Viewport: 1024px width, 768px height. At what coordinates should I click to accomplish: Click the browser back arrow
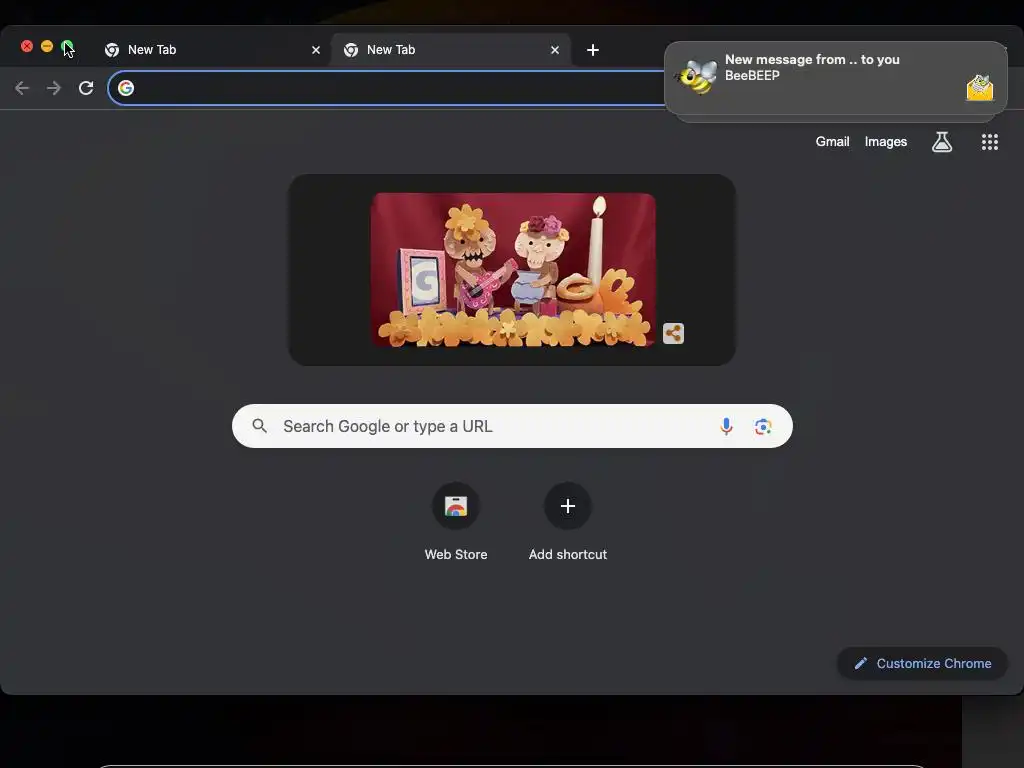[22, 88]
